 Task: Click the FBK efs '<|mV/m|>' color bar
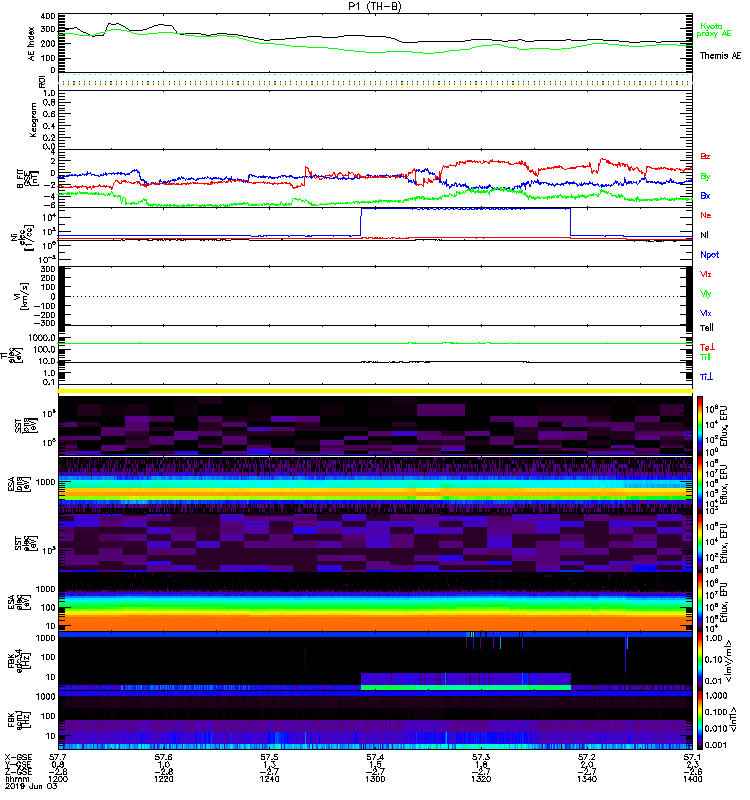pyautogui.click(x=700, y=661)
